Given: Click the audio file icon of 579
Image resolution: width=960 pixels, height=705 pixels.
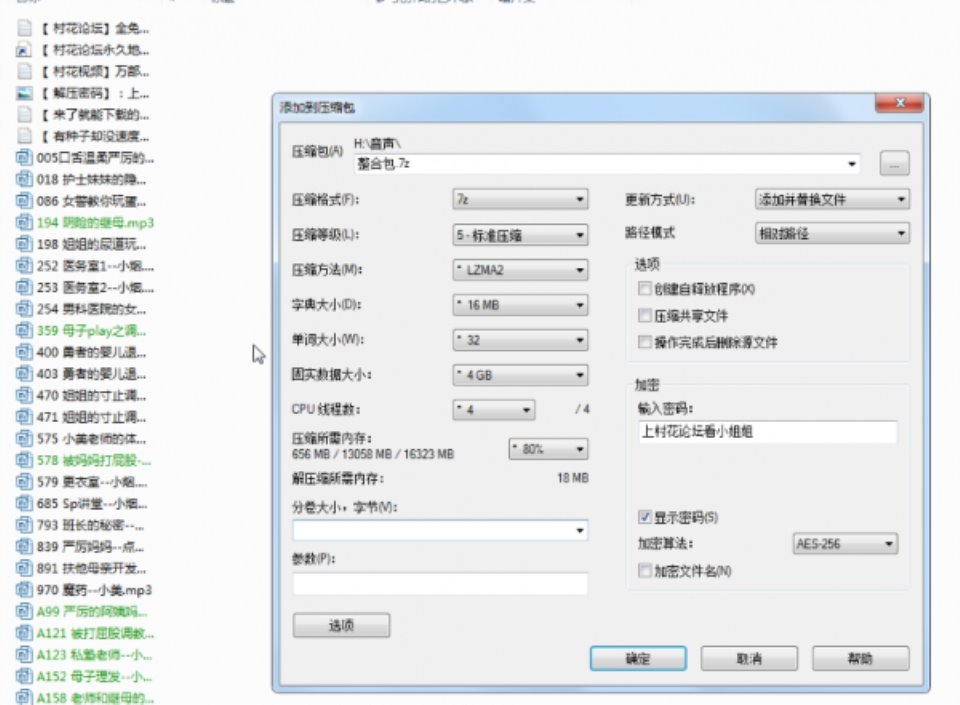Looking at the screenshot, I should pos(24,482).
